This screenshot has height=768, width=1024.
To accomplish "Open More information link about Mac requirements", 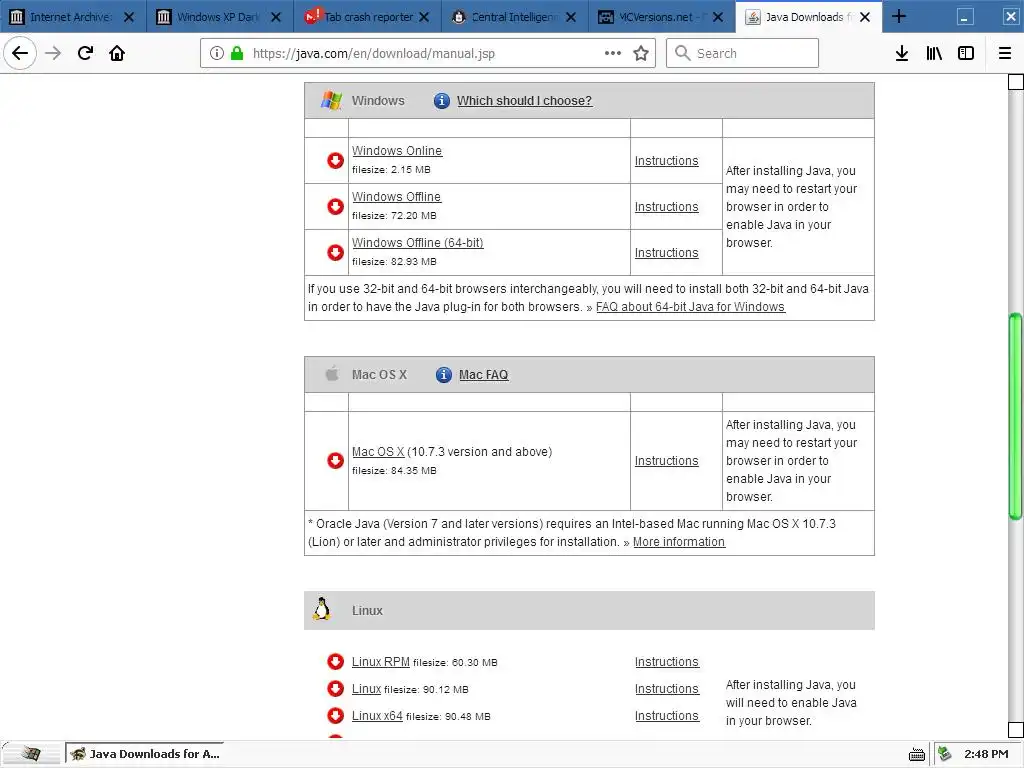I will [x=679, y=542].
